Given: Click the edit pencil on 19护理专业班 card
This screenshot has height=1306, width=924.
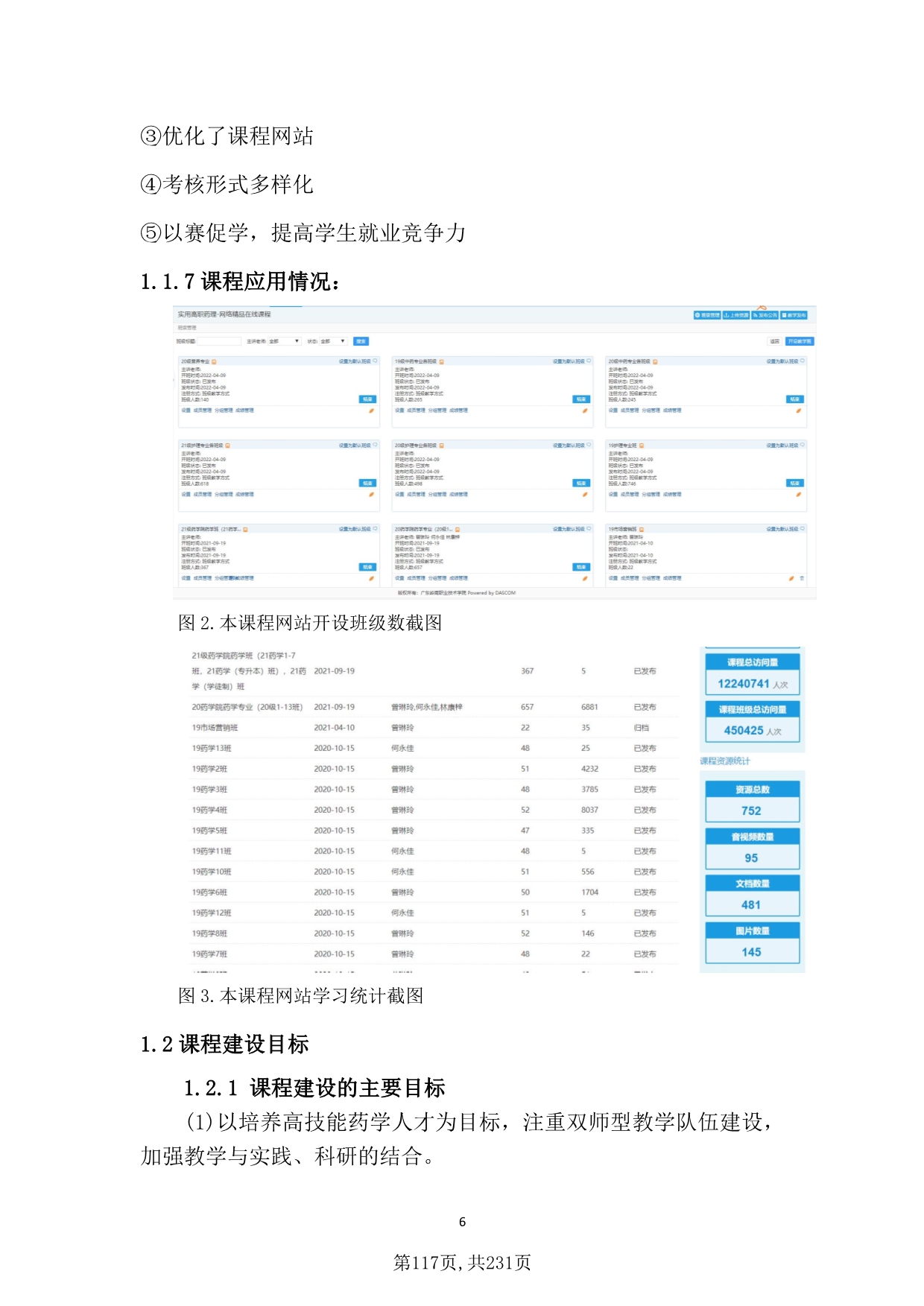Looking at the screenshot, I should [x=798, y=495].
